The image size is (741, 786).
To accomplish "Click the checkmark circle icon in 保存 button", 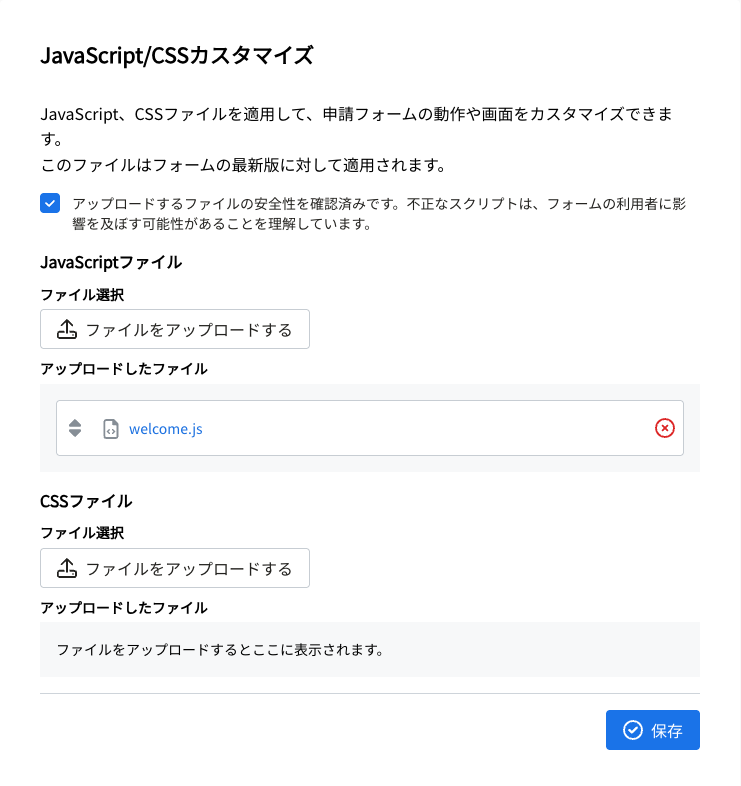I will click(x=633, y=730).
